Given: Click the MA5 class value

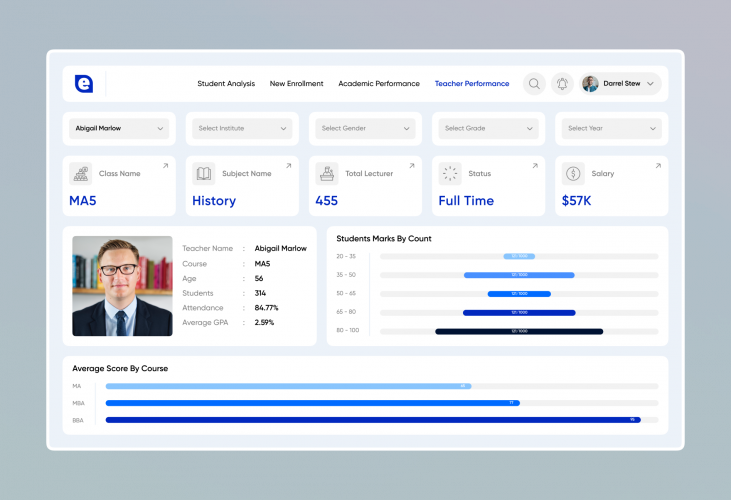Looking at the screenshot, I should (83, 201).
